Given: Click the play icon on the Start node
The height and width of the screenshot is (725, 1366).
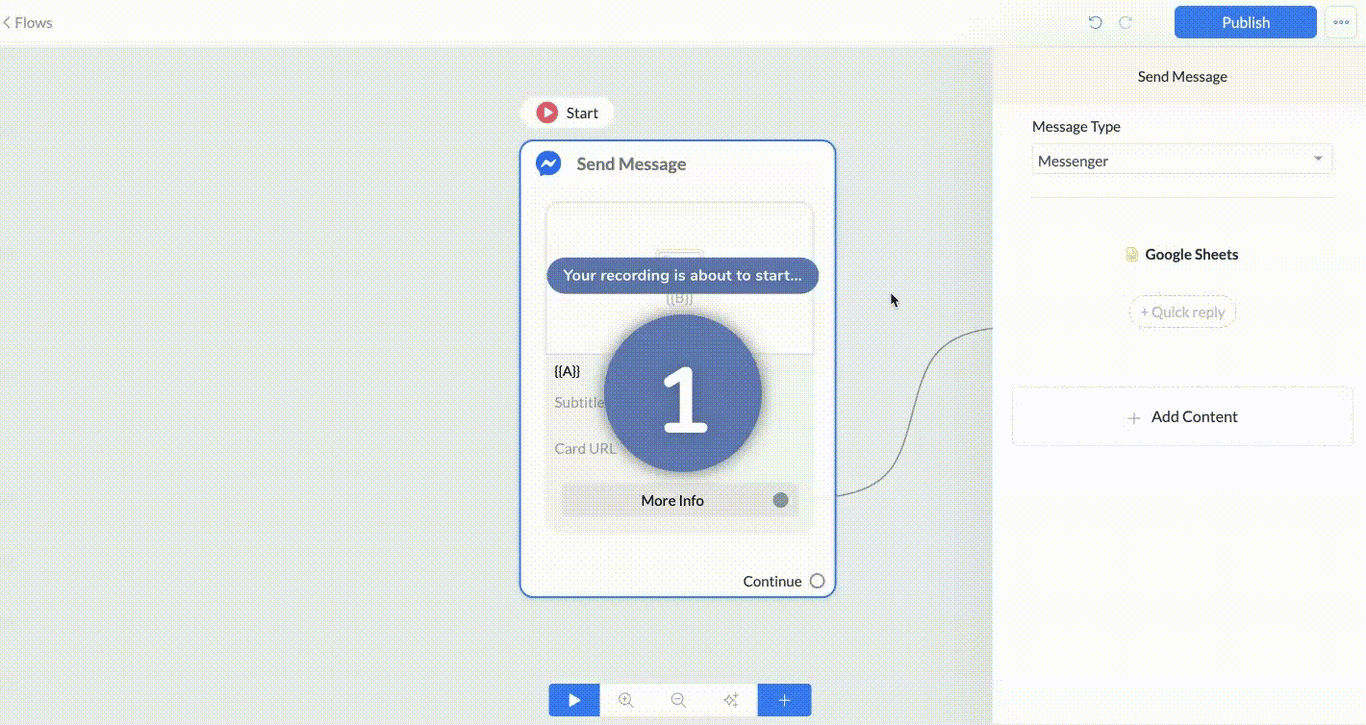Looking at the screenshot, I should (546, 112).
